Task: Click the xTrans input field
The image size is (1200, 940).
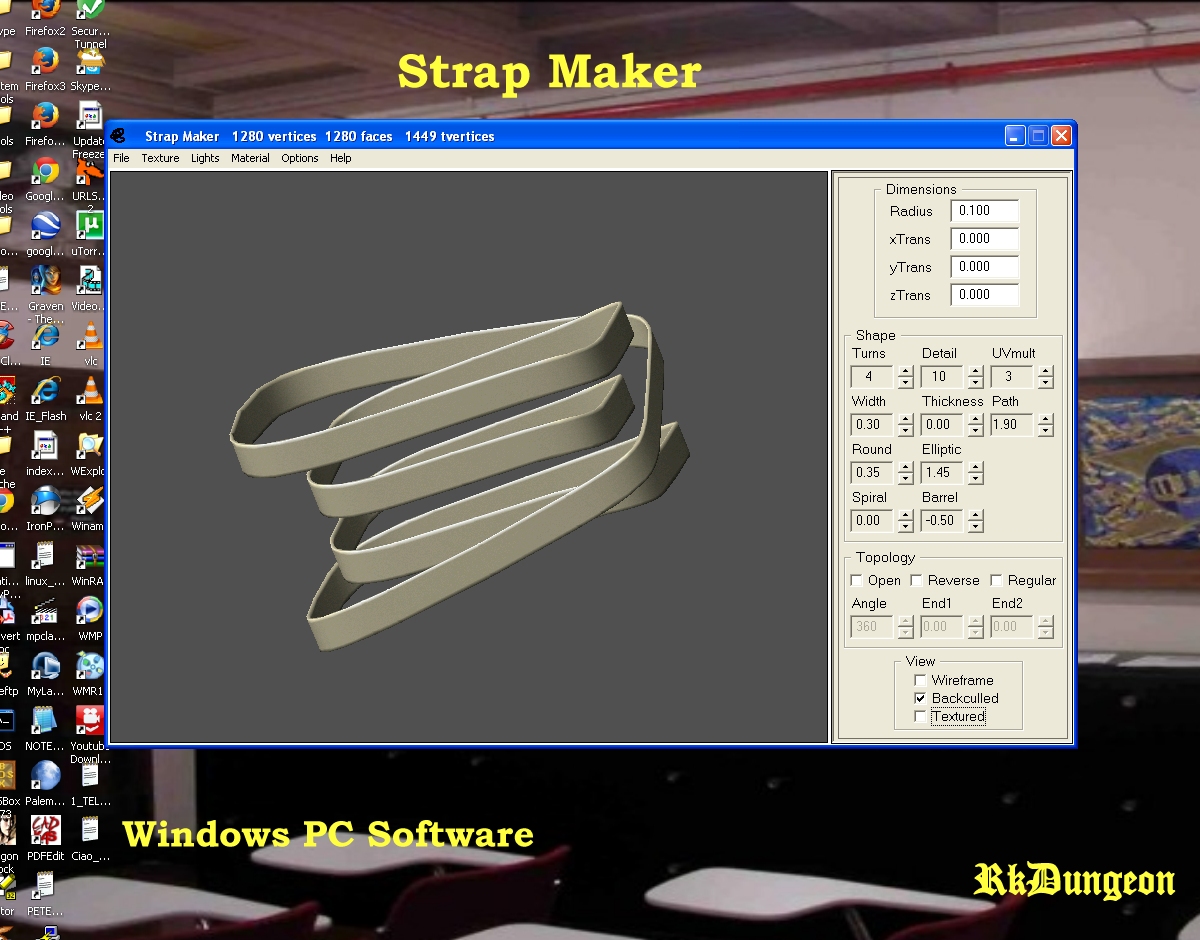Action: (985, 239)
